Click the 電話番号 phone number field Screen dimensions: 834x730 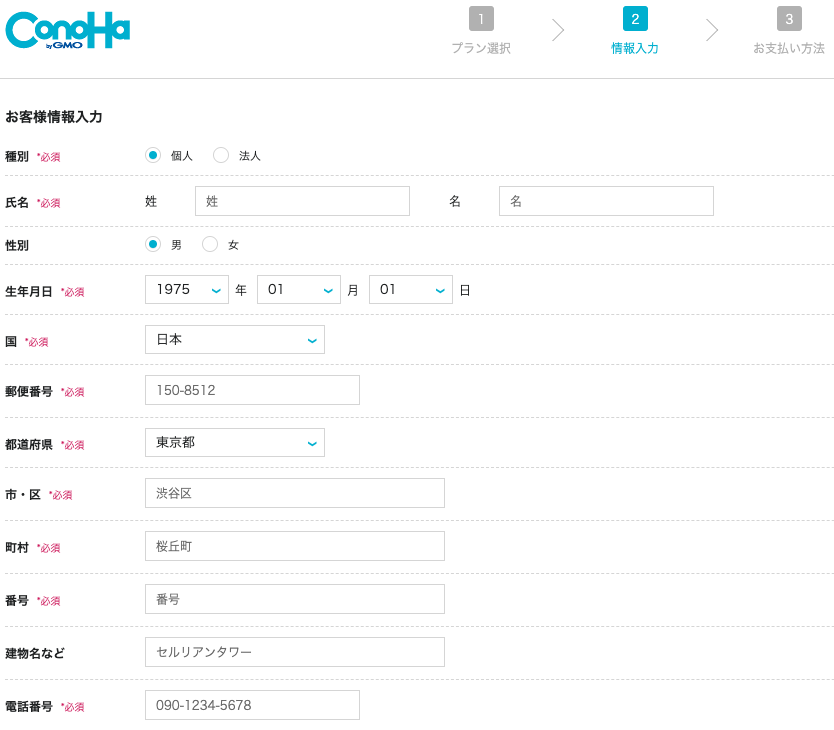(252, 705)
